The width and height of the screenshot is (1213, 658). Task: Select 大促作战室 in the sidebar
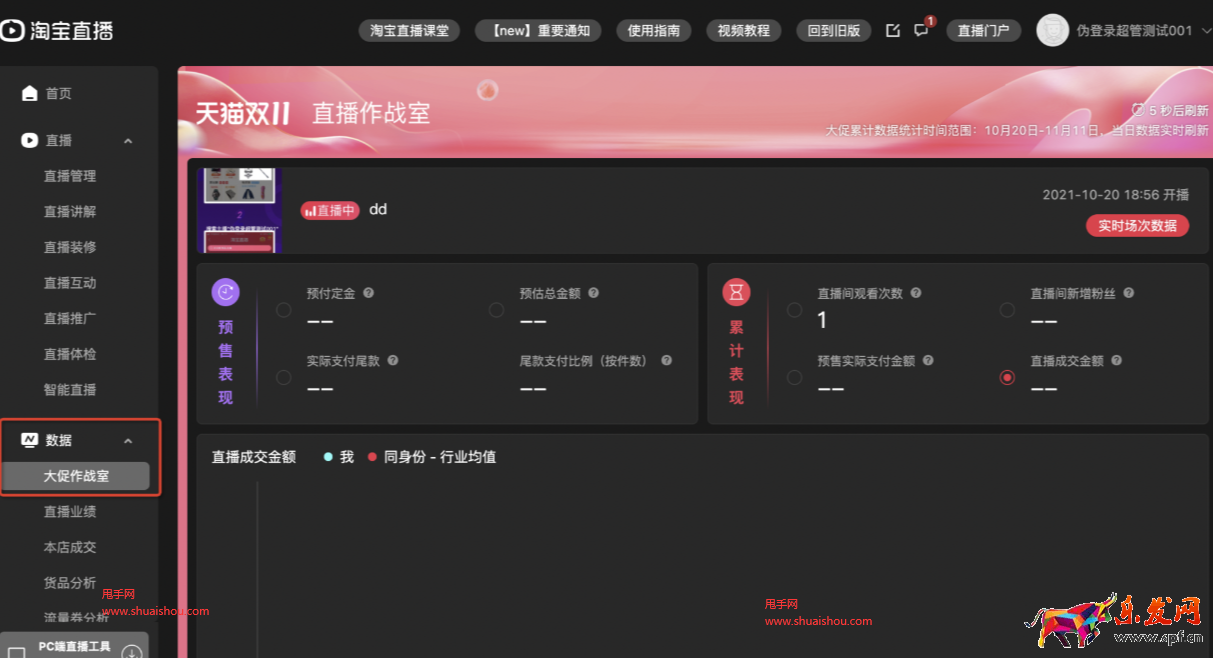click(76, 476)
